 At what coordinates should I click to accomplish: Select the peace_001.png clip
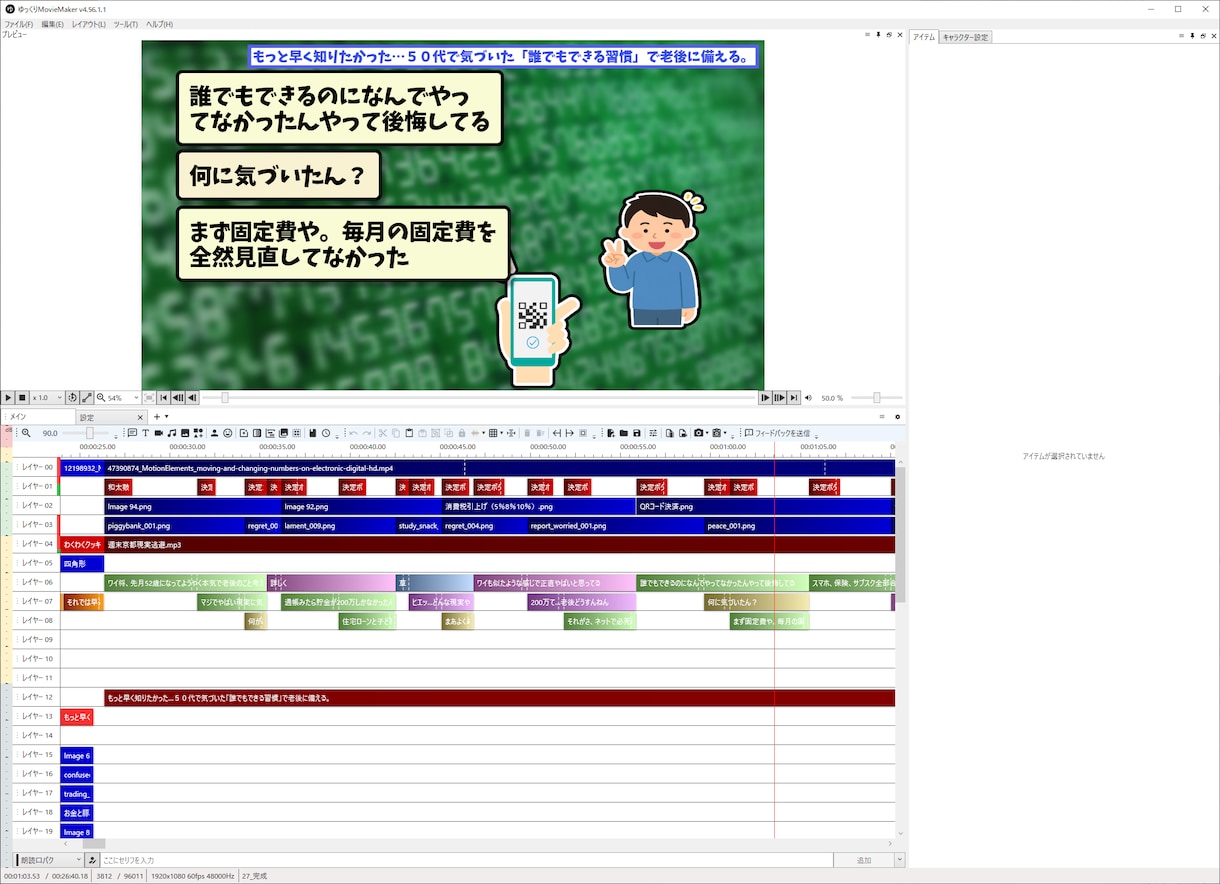click(x=798, y=525)
